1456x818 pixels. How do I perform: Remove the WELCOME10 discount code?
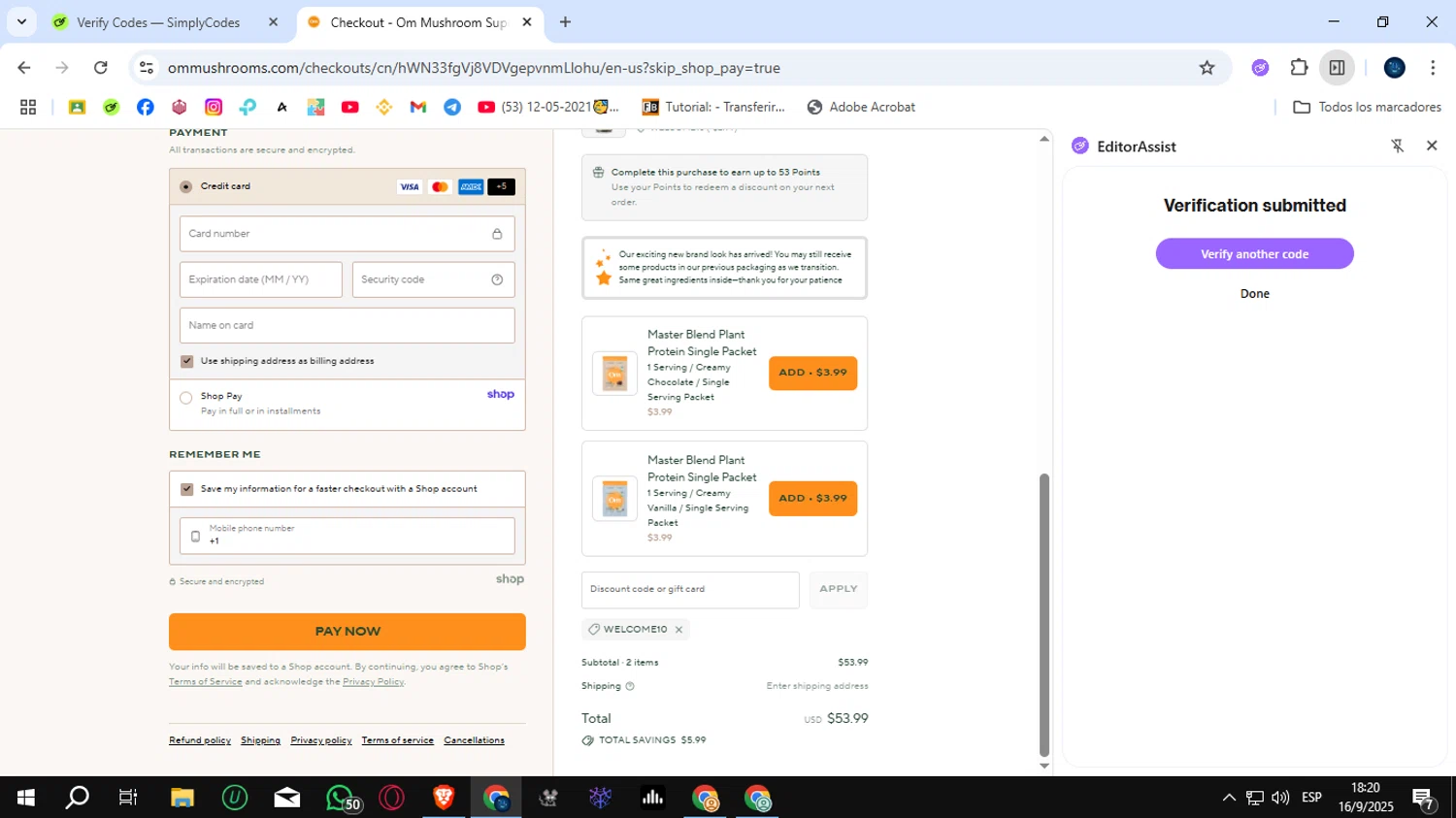pyautogui.click(x=678, y=630)
